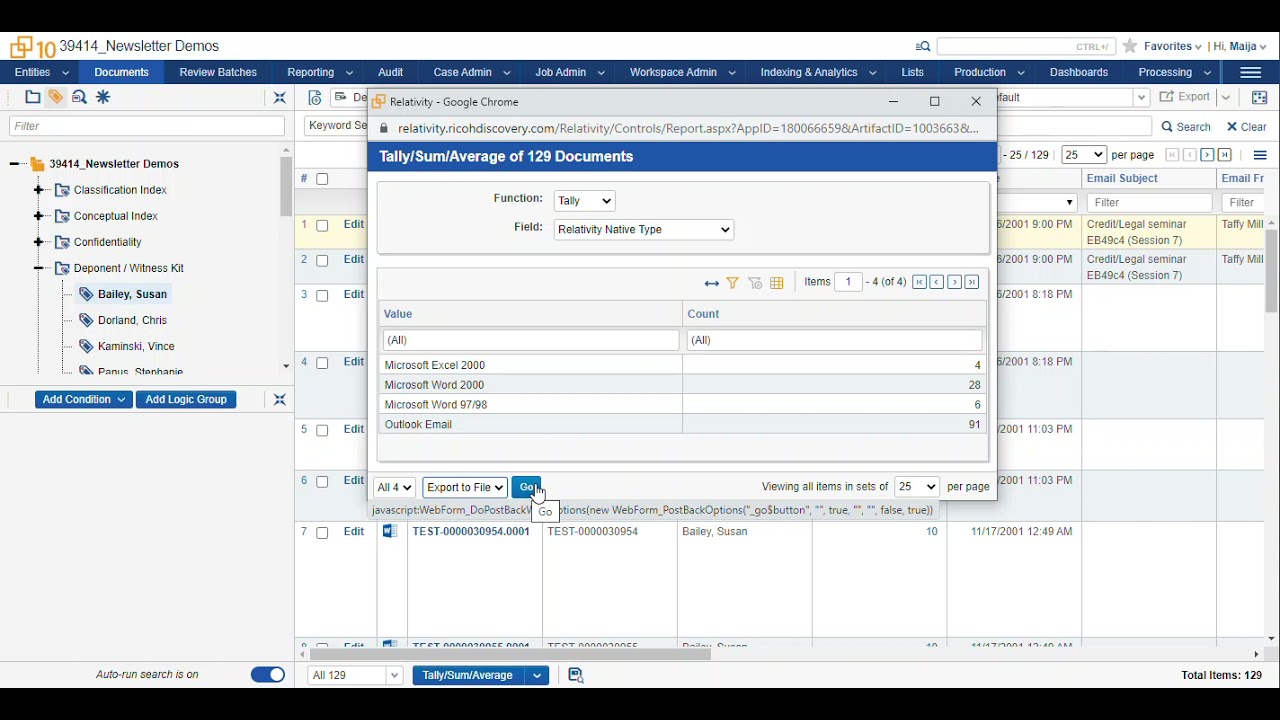Click fit-columns arrow icon in tally popup
The image size is (1280, 720).
[712, 284]
